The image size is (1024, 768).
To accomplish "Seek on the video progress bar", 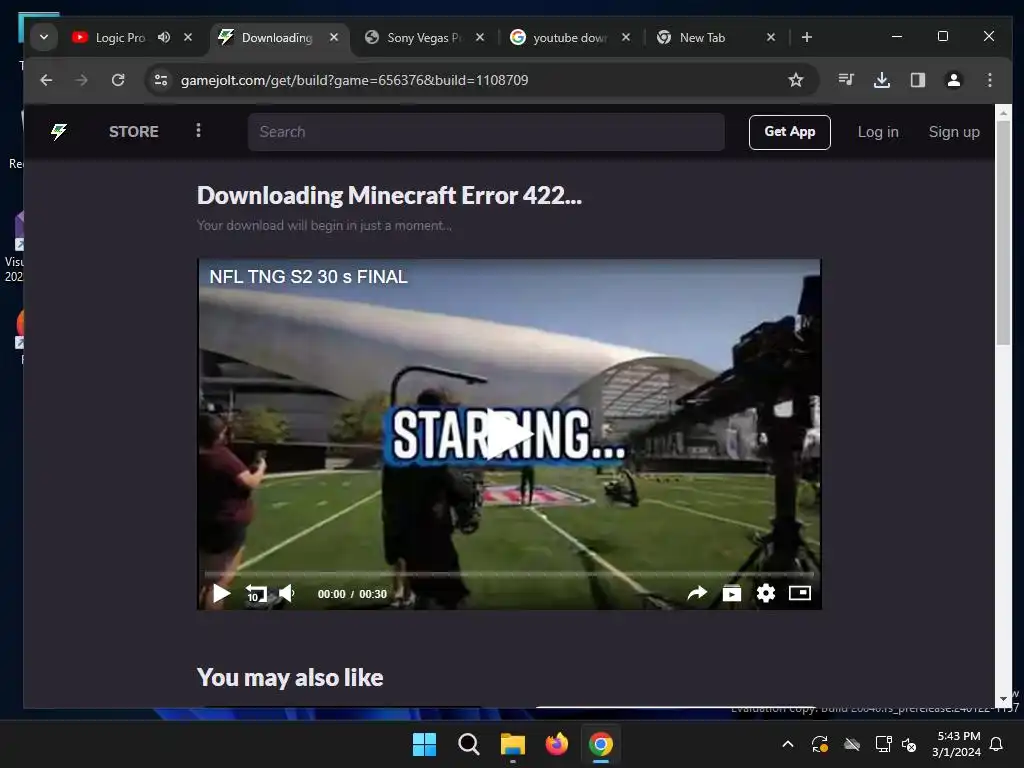I will click(509, 574).
